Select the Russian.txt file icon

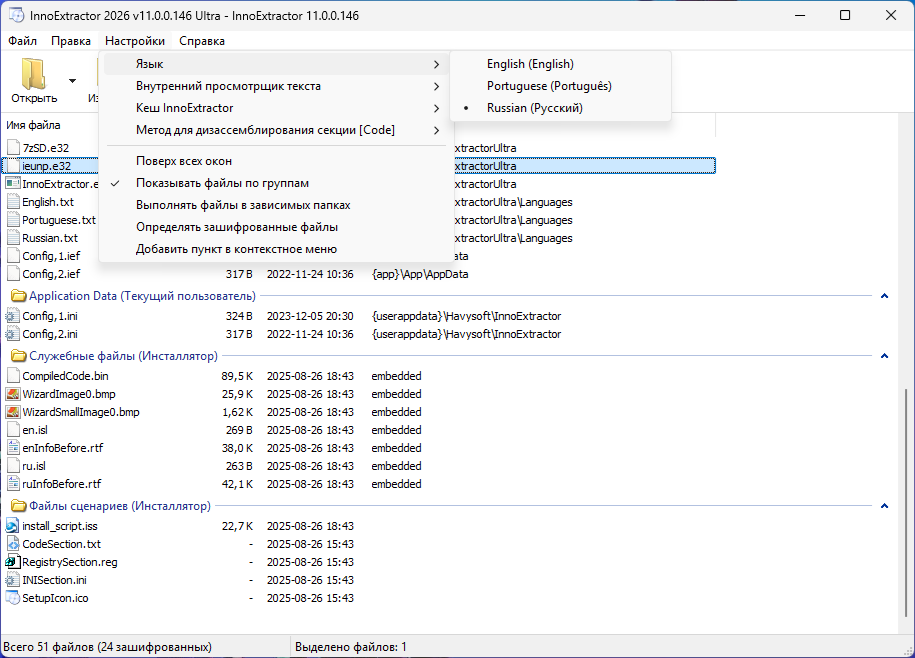[13, 238]
